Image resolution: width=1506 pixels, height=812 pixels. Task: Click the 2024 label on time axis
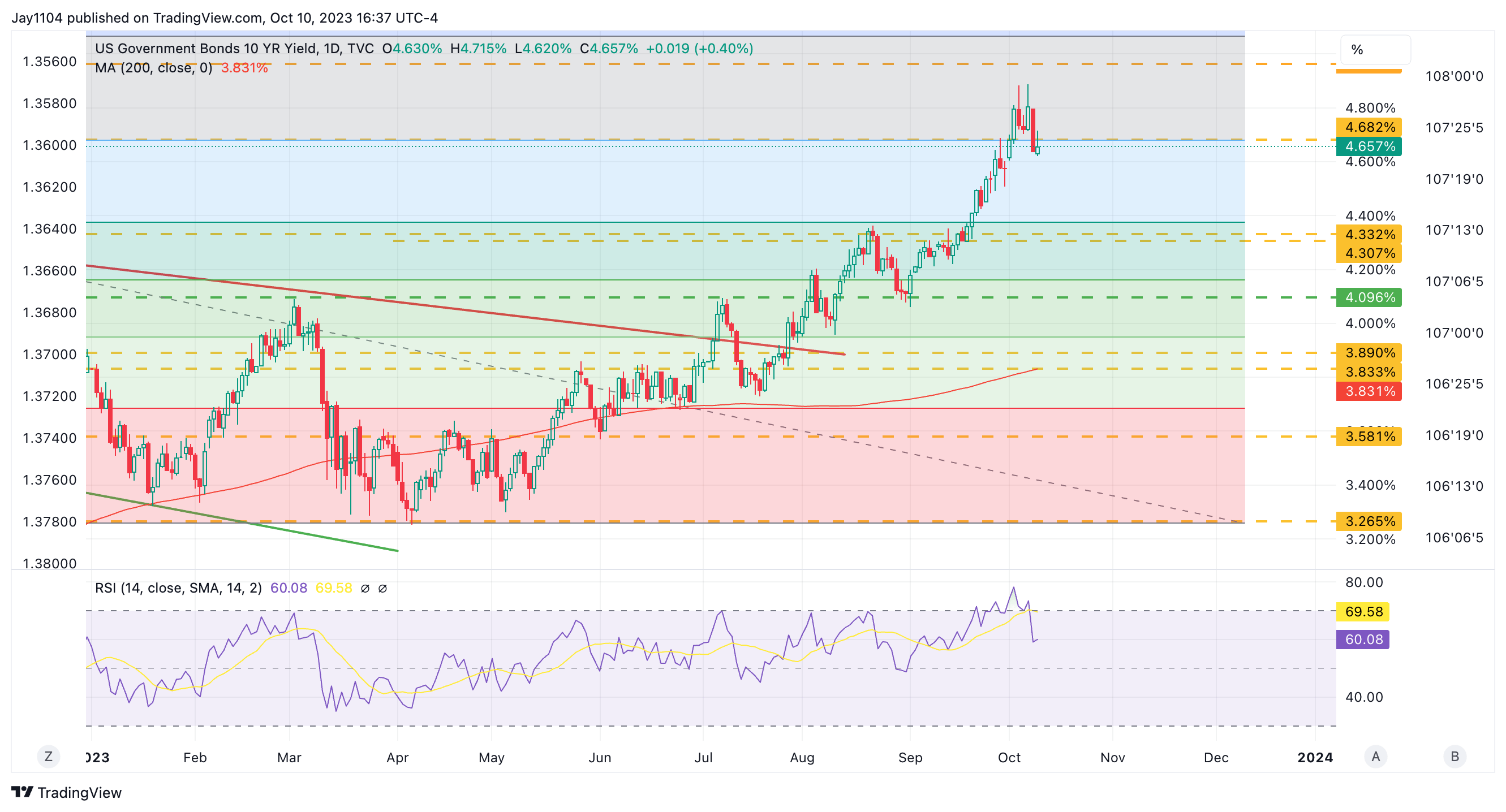1315,758
